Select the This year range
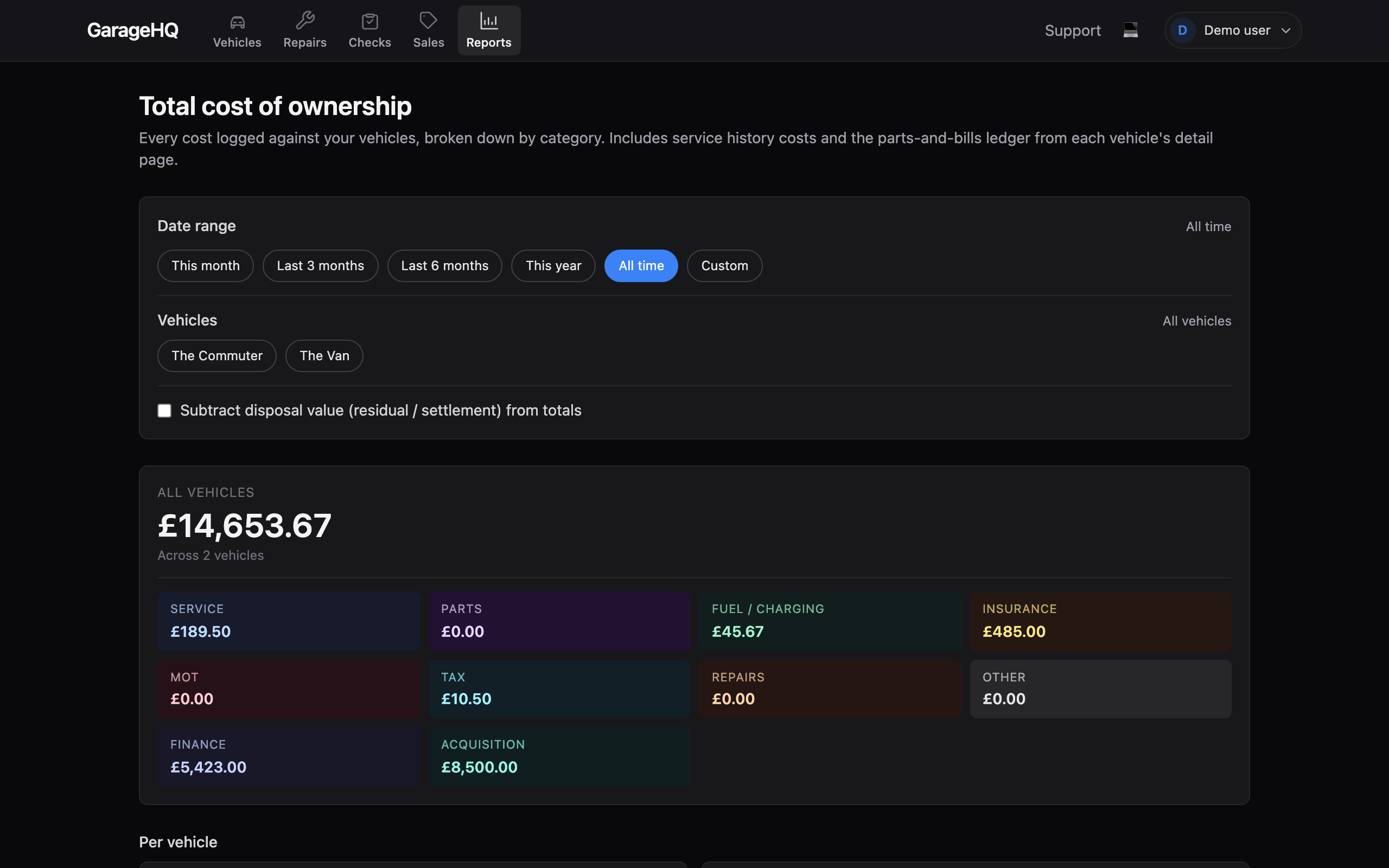This screenshot has height=868, width=1389. click(553, 266)
